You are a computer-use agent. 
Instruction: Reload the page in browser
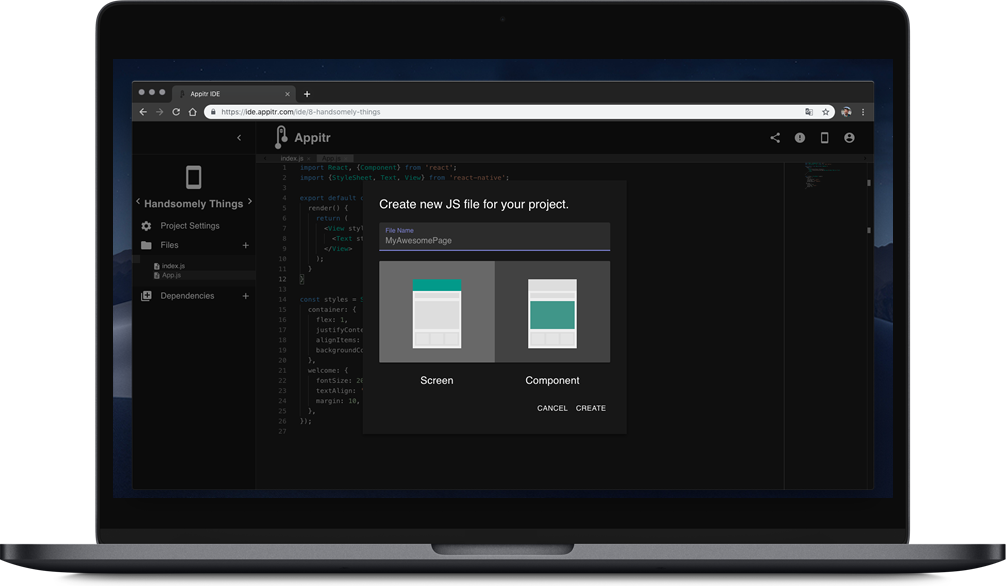click(x=177, y=112)
